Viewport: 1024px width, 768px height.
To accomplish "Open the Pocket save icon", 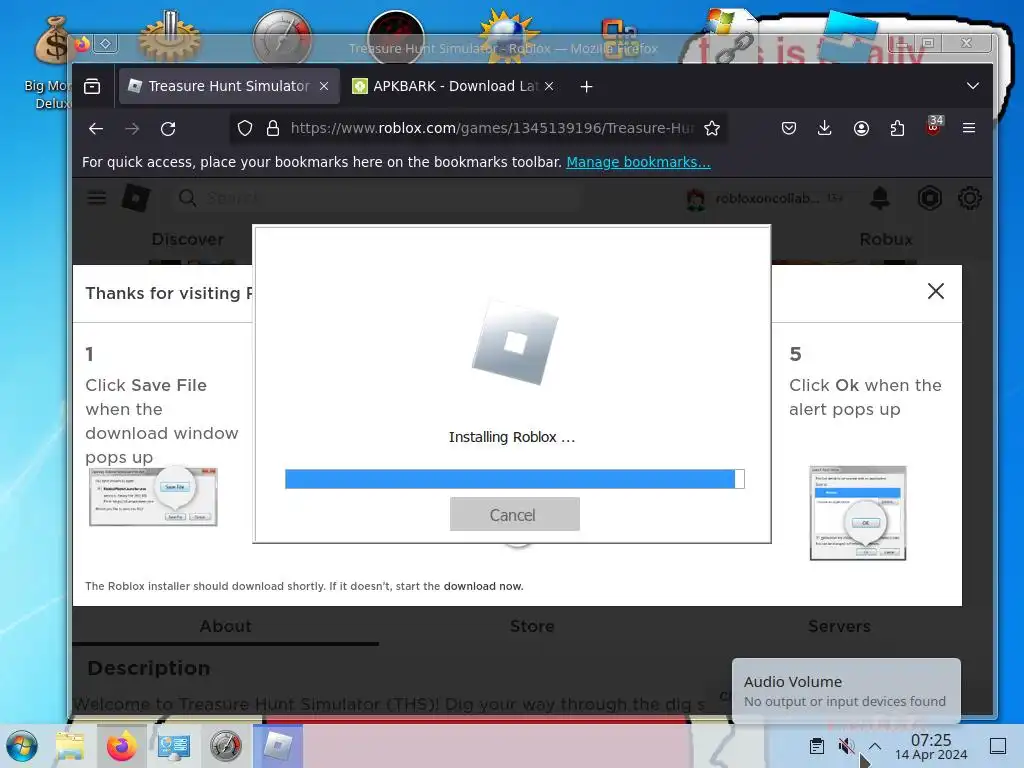I will click(789, 129).
